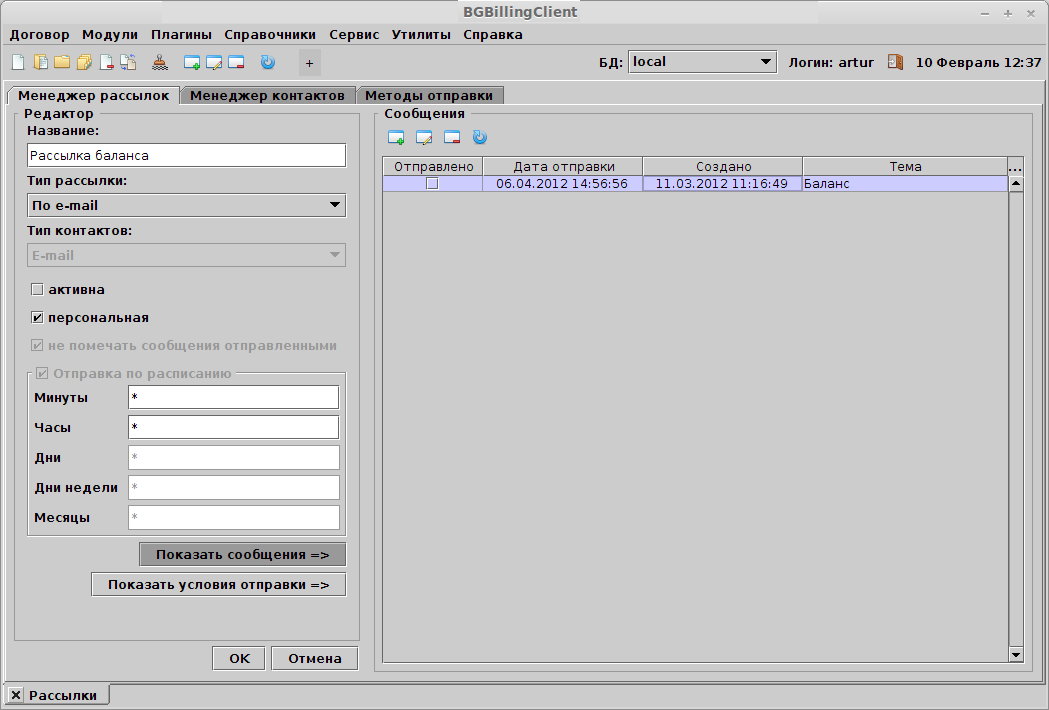Open the Тип рассылки dropdown
The height and width of the screenshot is (710, 1049).
tap(186, 206)
